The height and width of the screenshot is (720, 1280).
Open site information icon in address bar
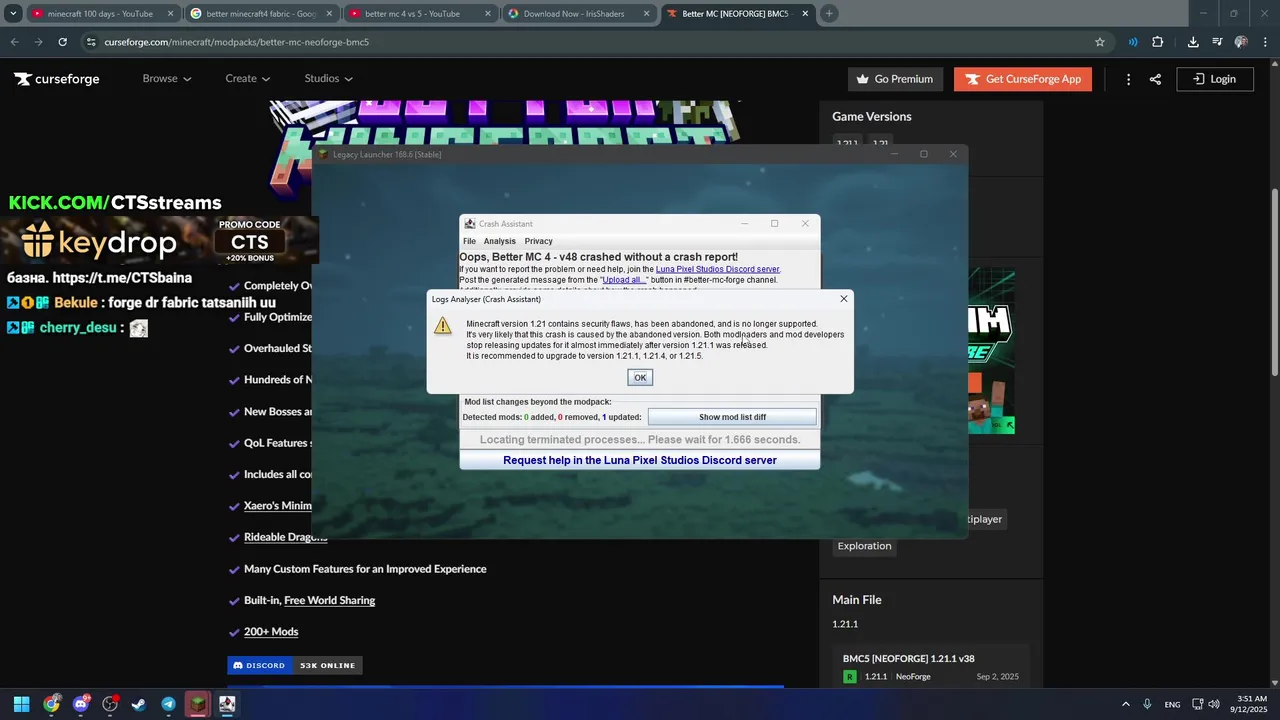coord(90,42)
